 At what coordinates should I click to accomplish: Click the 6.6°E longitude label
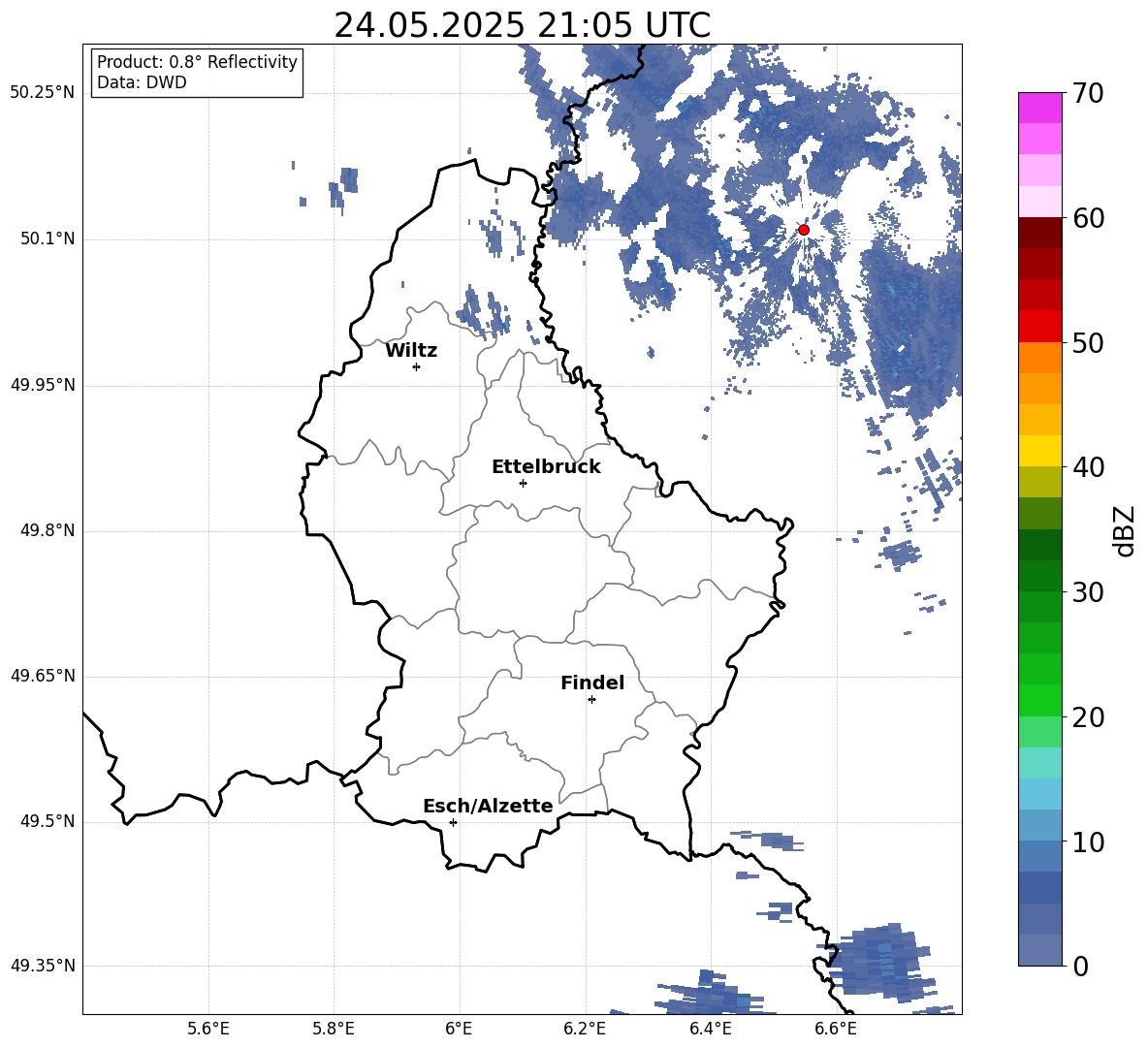[x=836, y=1029]
